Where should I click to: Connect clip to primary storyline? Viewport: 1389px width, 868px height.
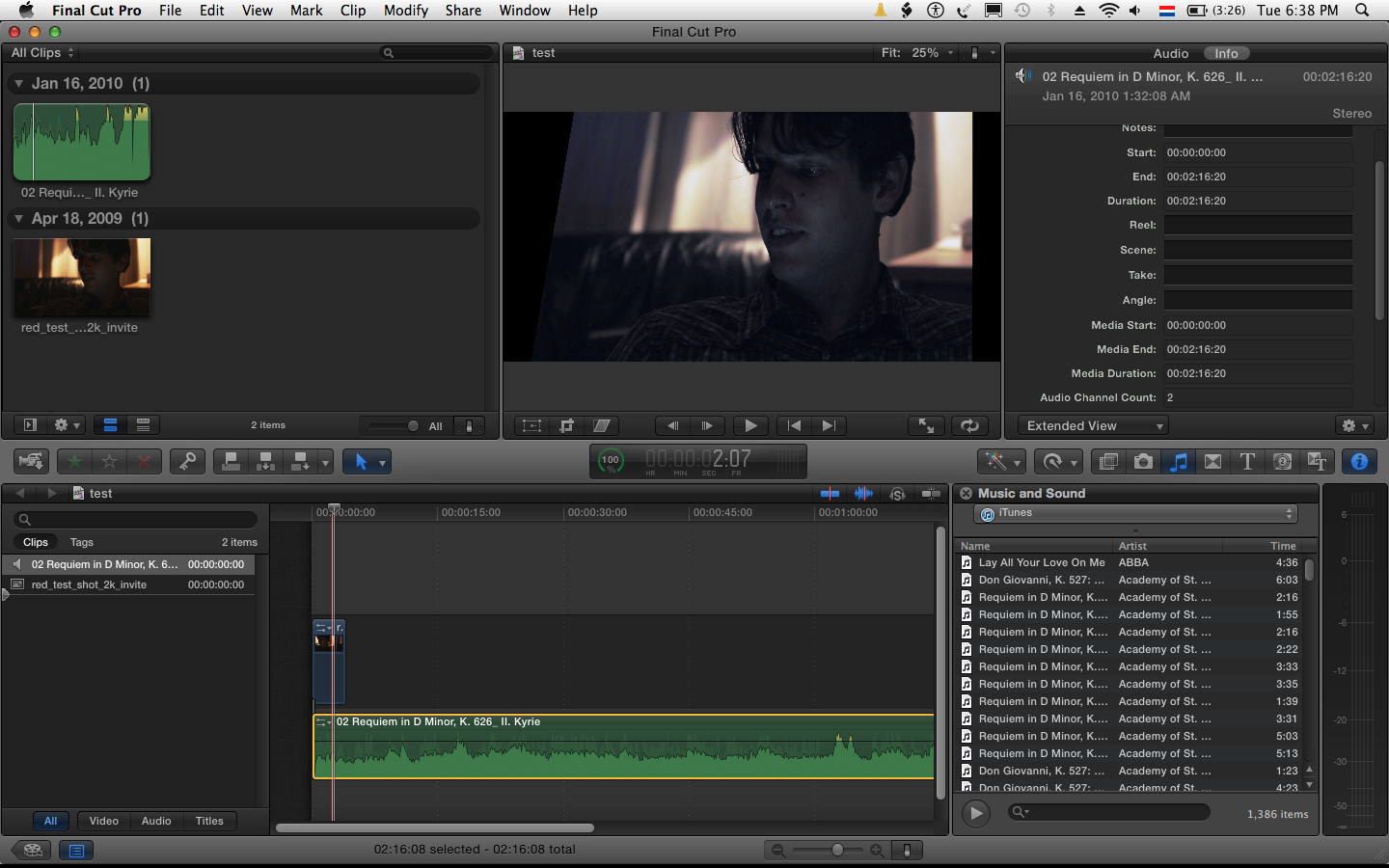231,462
